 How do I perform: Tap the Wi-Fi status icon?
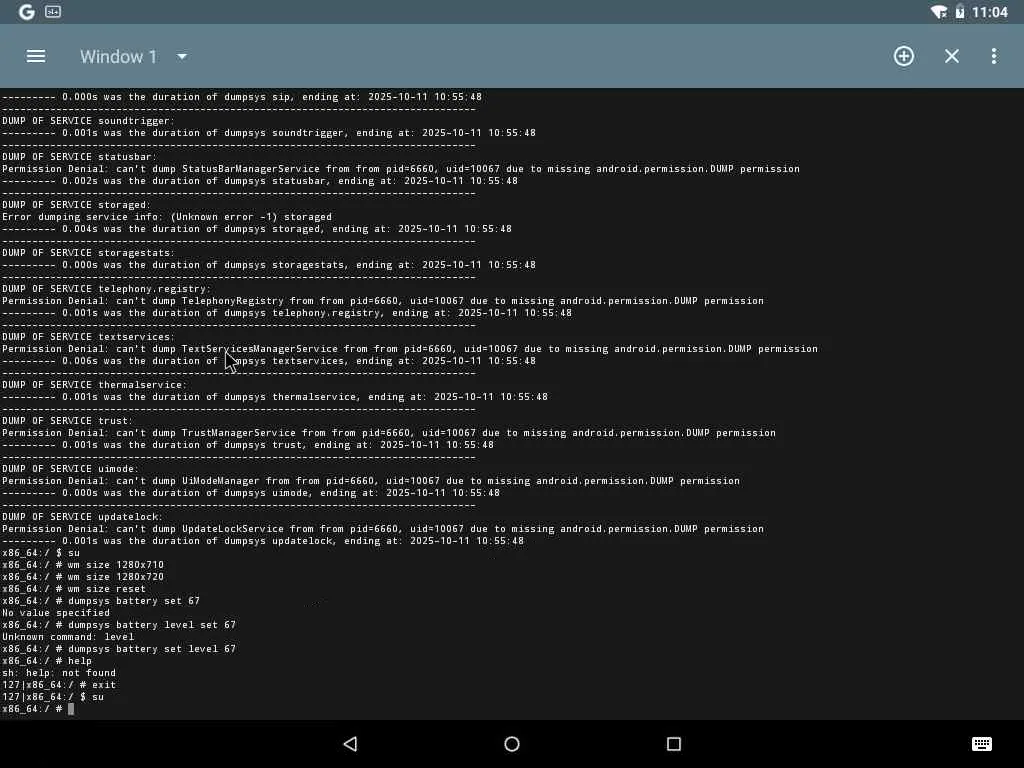coord(939,12)
